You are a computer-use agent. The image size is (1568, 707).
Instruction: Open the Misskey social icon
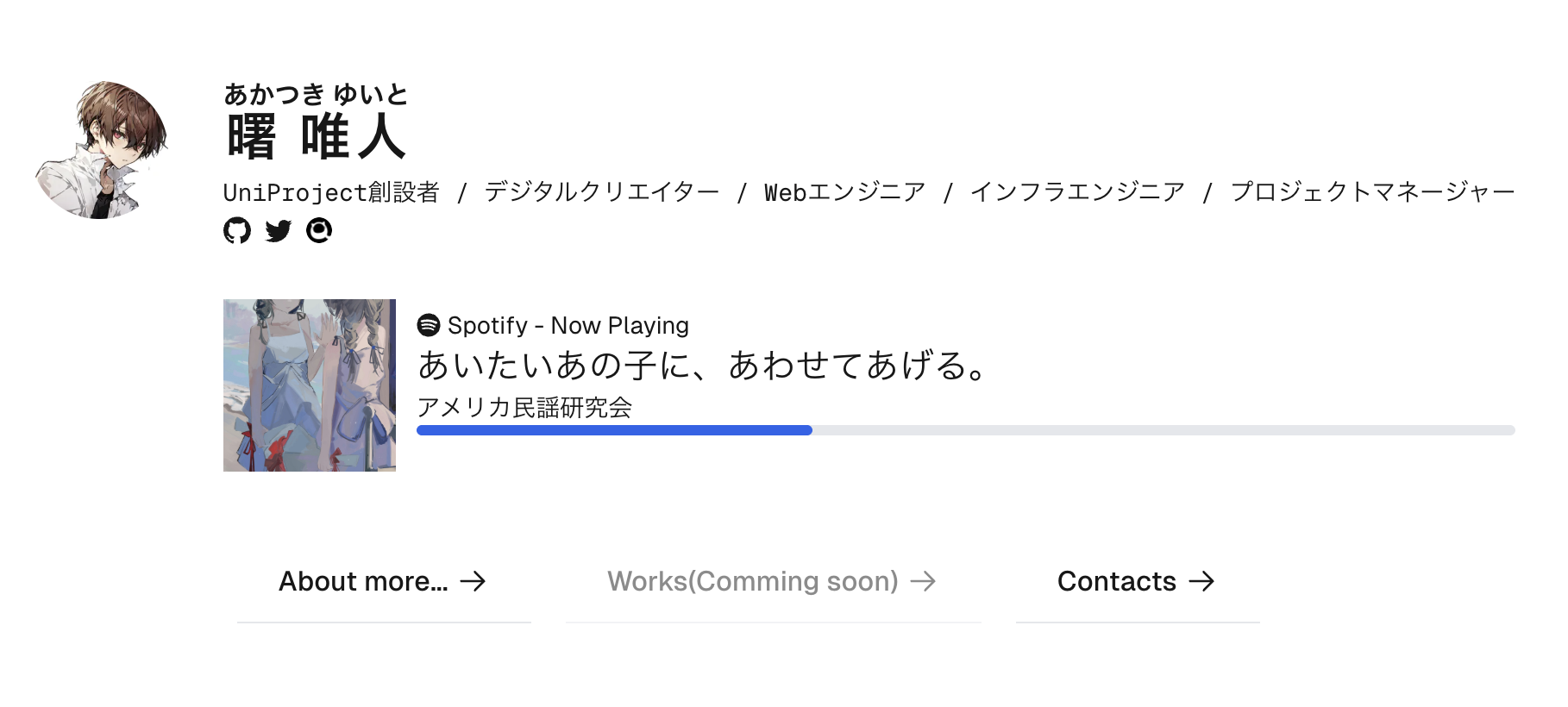click(x=318, y=231)
